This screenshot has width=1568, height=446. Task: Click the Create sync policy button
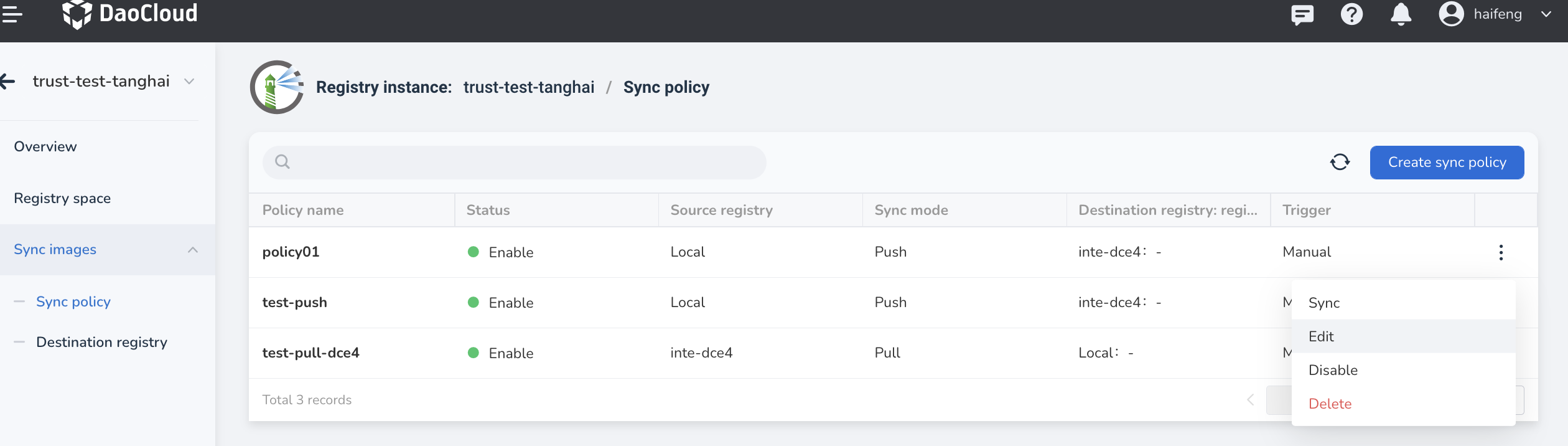[x=1447, y=163]
